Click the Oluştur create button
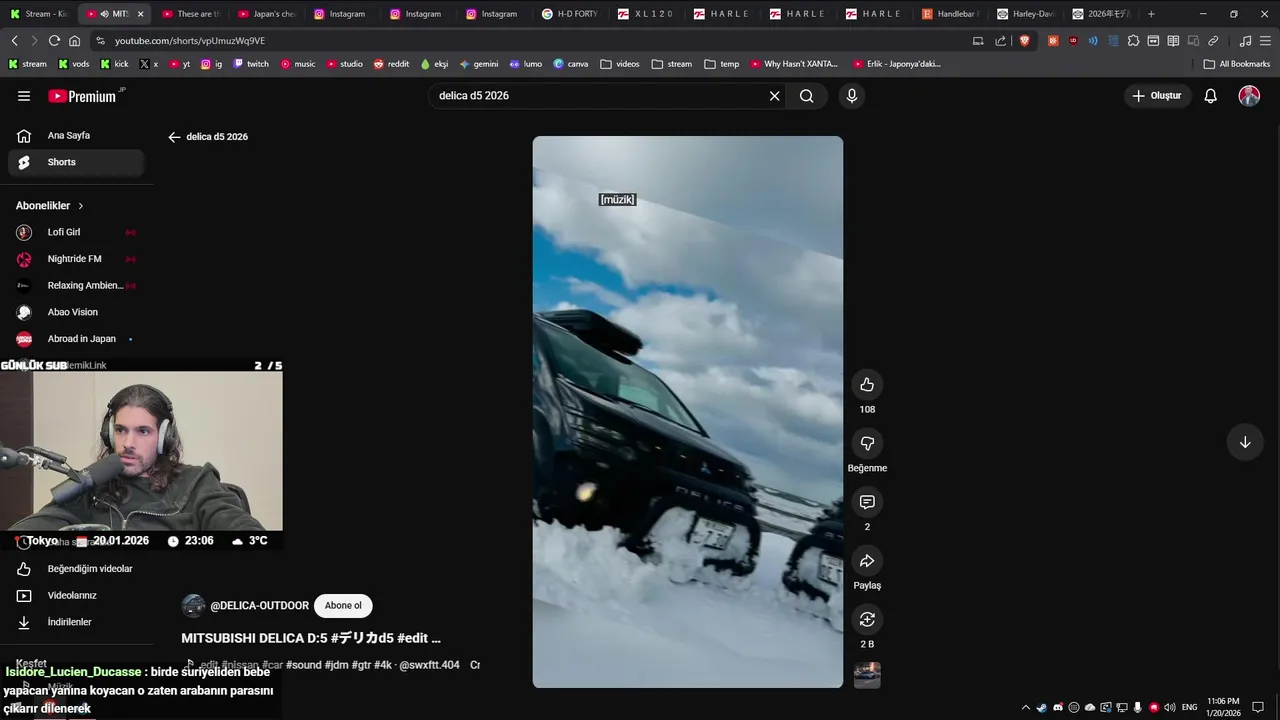This screenshot has width=1280, height=720. [x=1157, y=96]
